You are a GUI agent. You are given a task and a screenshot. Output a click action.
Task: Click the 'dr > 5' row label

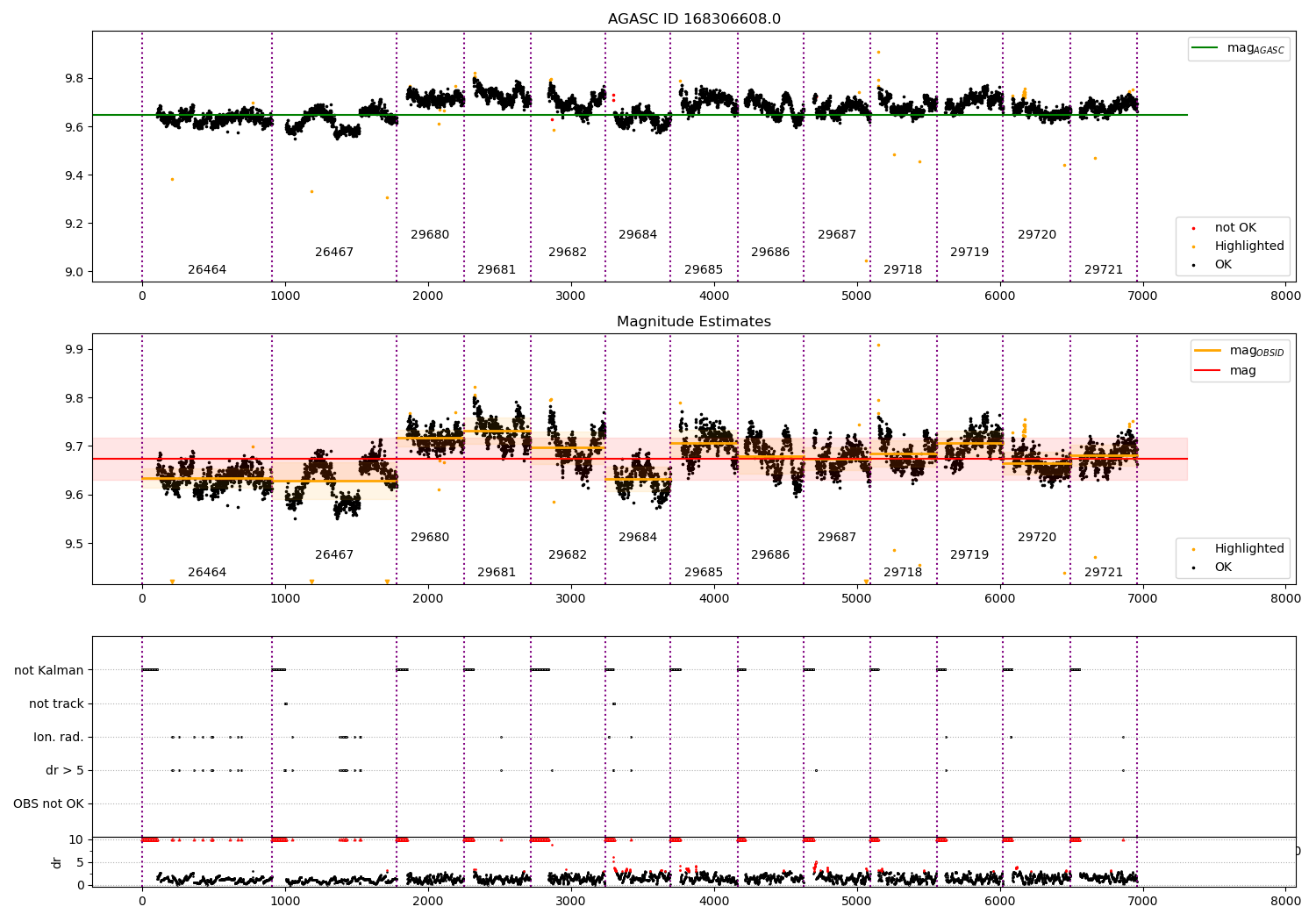(65, 770)
